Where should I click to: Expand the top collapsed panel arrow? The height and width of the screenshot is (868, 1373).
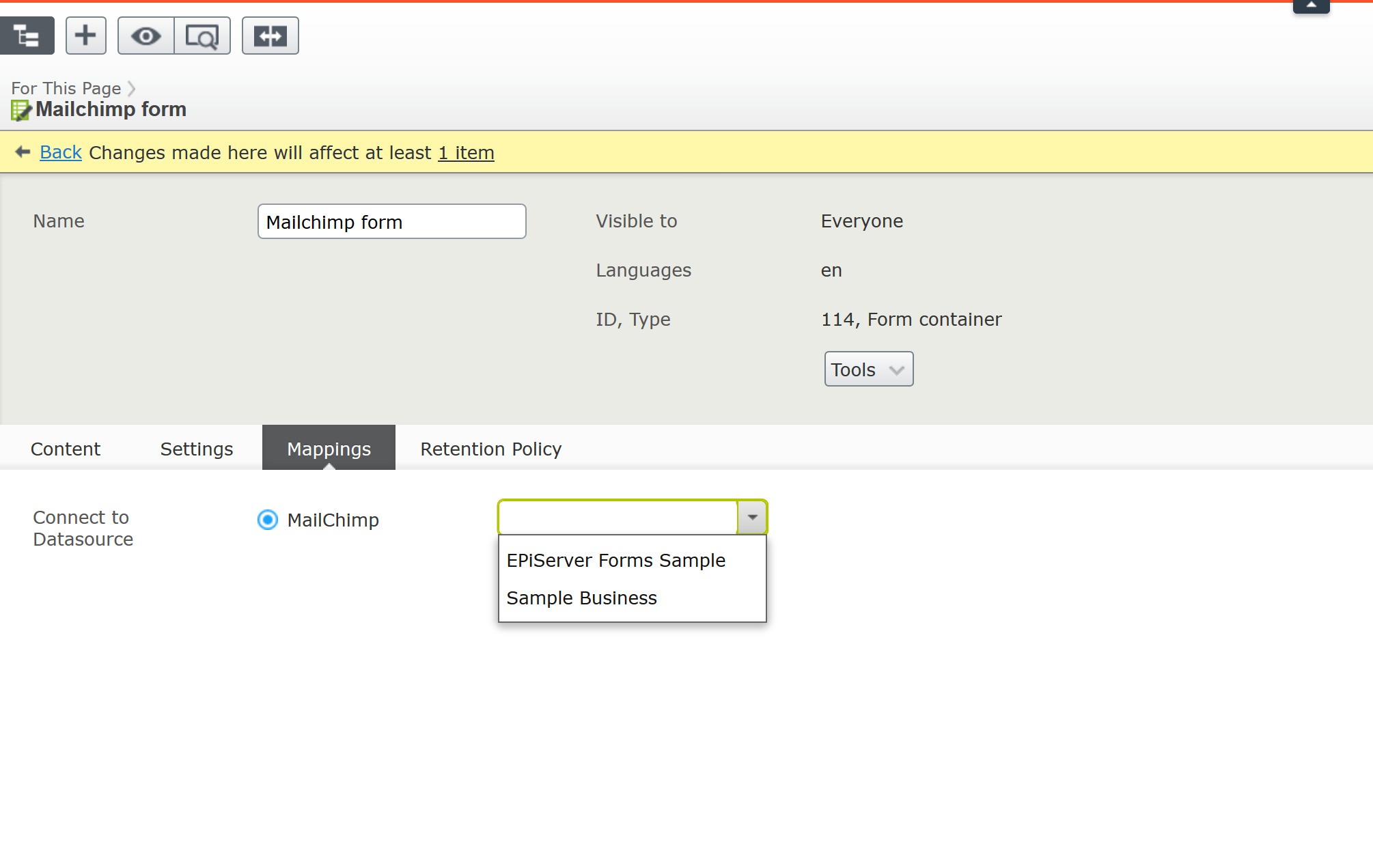(x=1310, y=5)
